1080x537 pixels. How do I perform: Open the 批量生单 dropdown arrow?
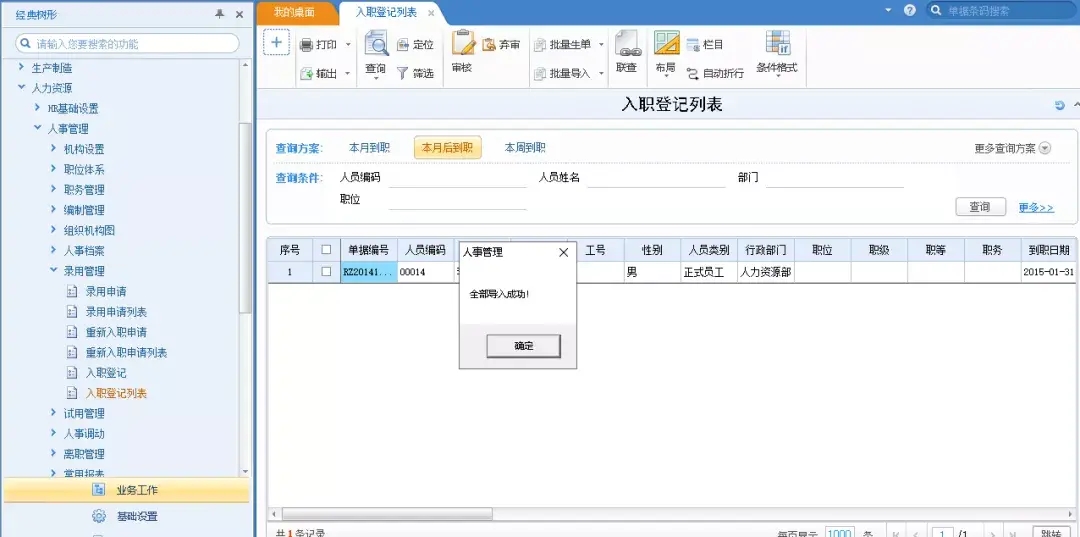point(601,45)
